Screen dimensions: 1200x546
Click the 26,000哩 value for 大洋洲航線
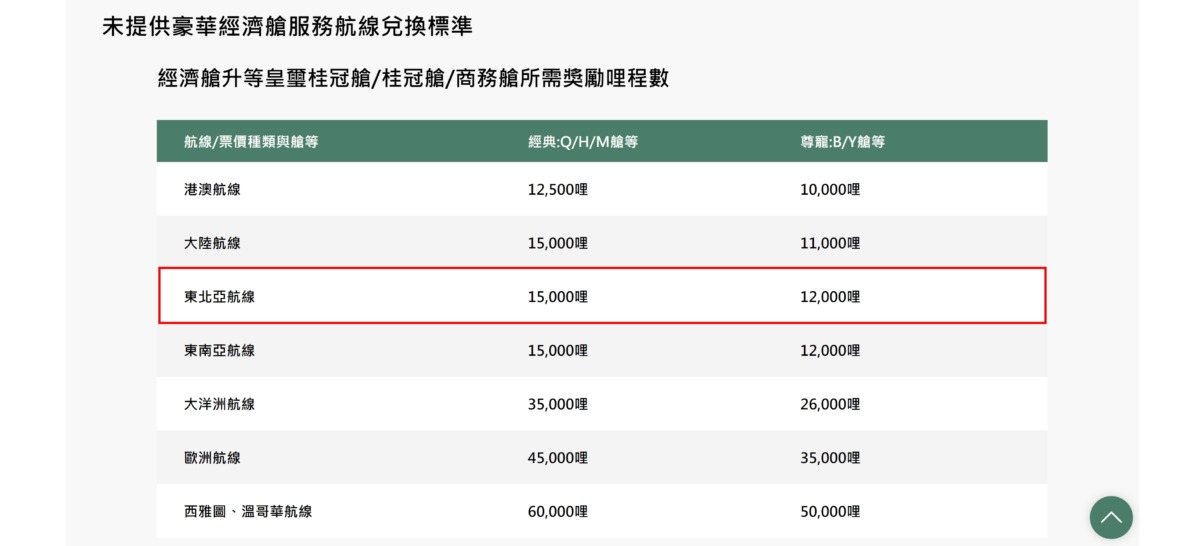829,404
